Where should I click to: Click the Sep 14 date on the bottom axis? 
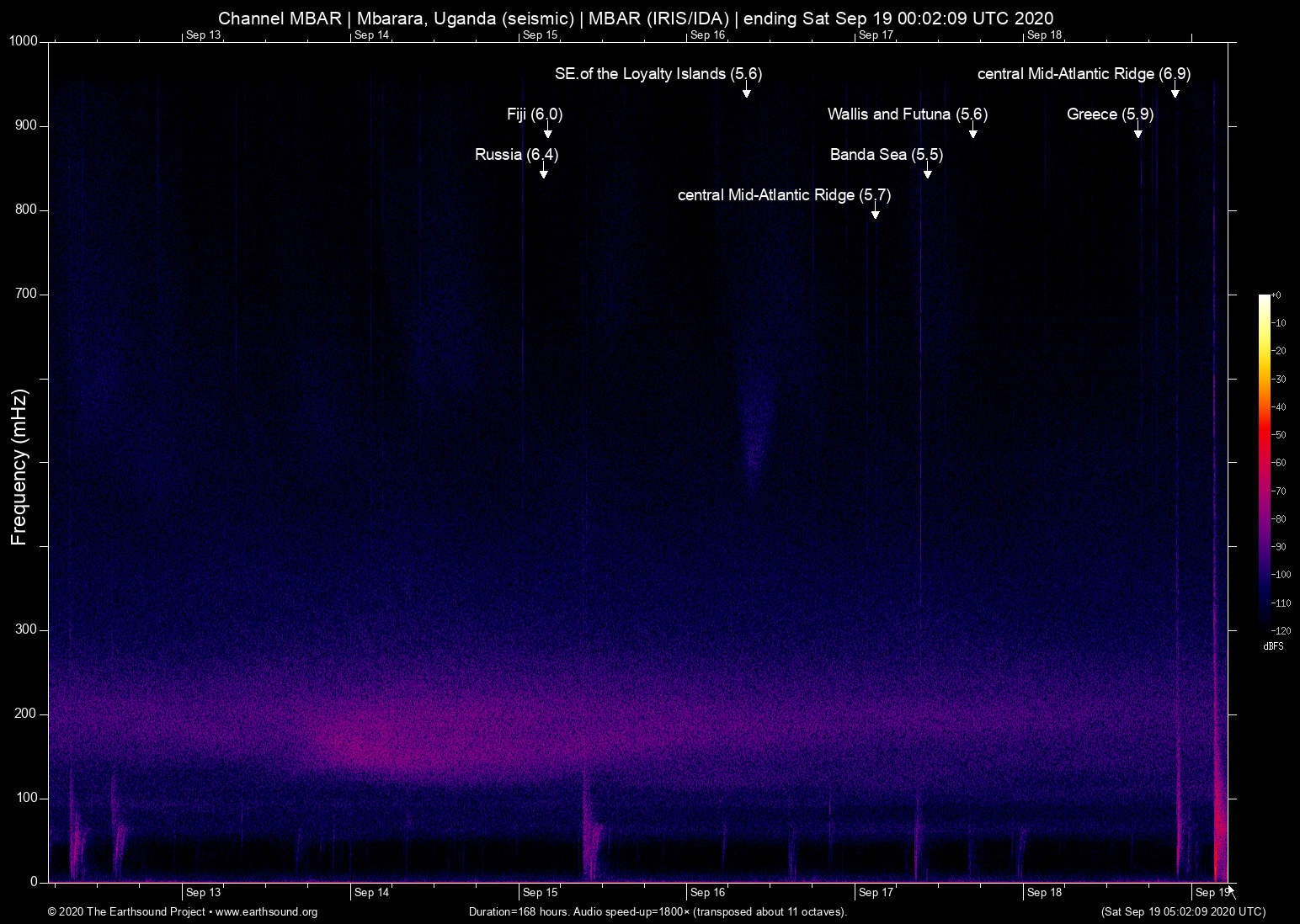371,893
